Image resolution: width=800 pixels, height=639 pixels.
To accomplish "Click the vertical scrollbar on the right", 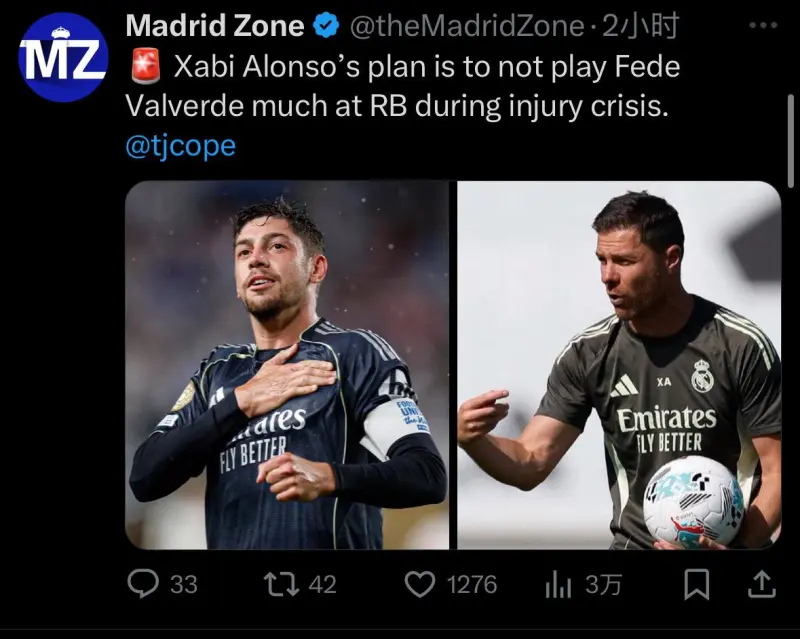I will pyautogui.click(x=790, y=141).
